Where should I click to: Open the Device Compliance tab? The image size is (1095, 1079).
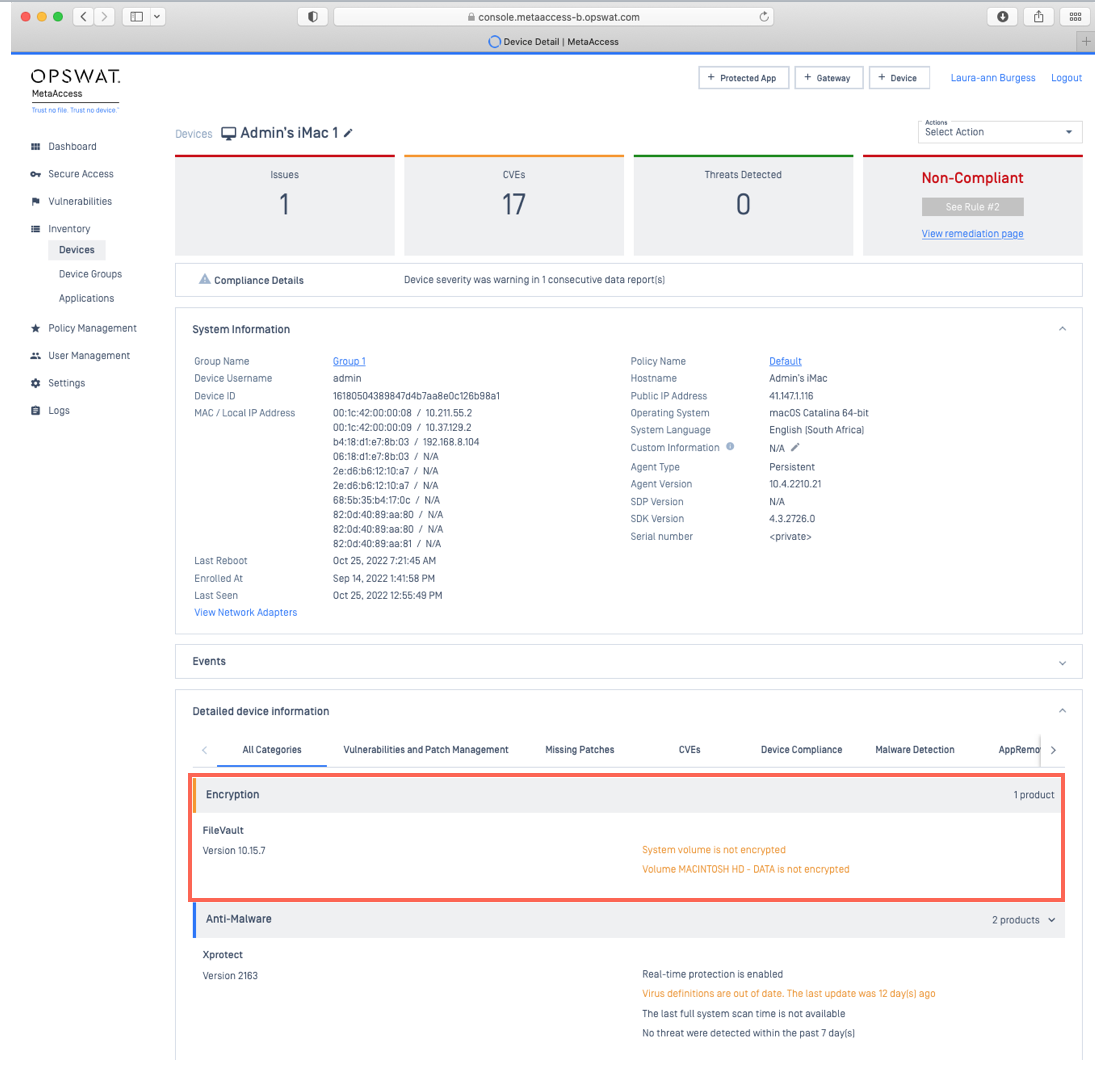801,750
